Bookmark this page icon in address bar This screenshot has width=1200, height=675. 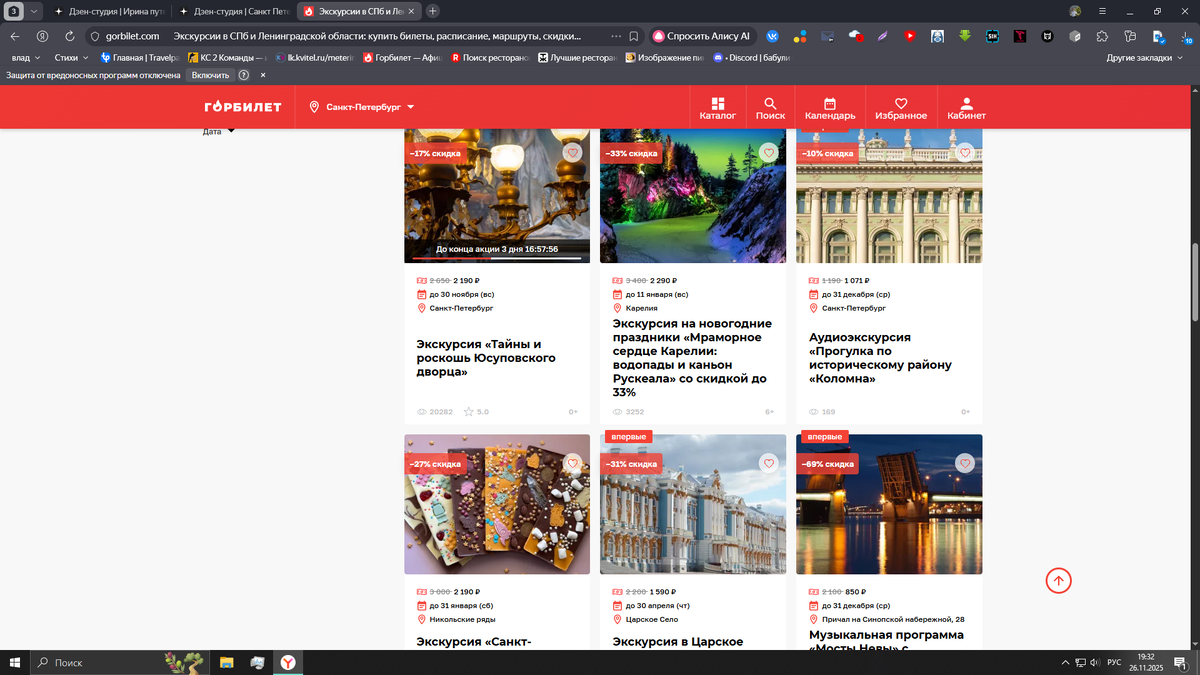click(x=633, y=35)
